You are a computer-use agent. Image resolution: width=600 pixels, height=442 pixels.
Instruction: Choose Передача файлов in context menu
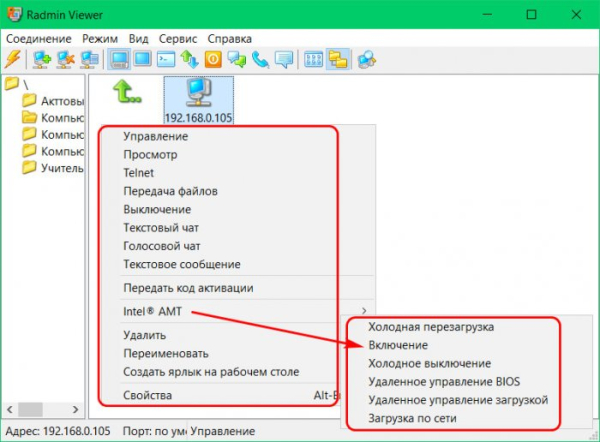[170, 191]
